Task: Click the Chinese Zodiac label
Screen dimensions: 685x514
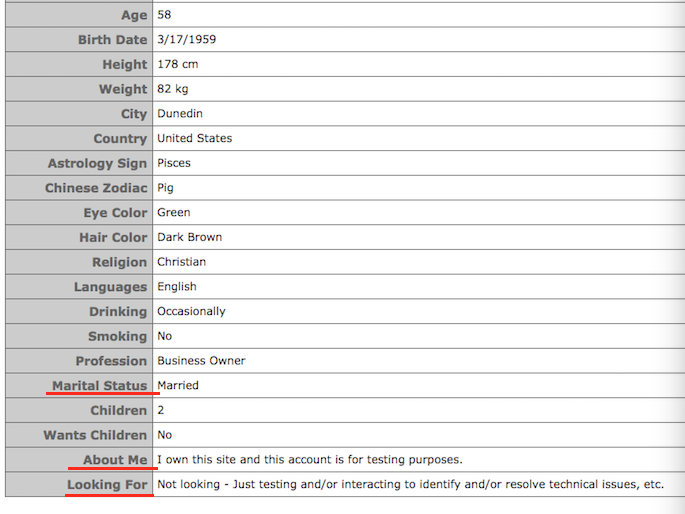Action: (x=96, y=188)
